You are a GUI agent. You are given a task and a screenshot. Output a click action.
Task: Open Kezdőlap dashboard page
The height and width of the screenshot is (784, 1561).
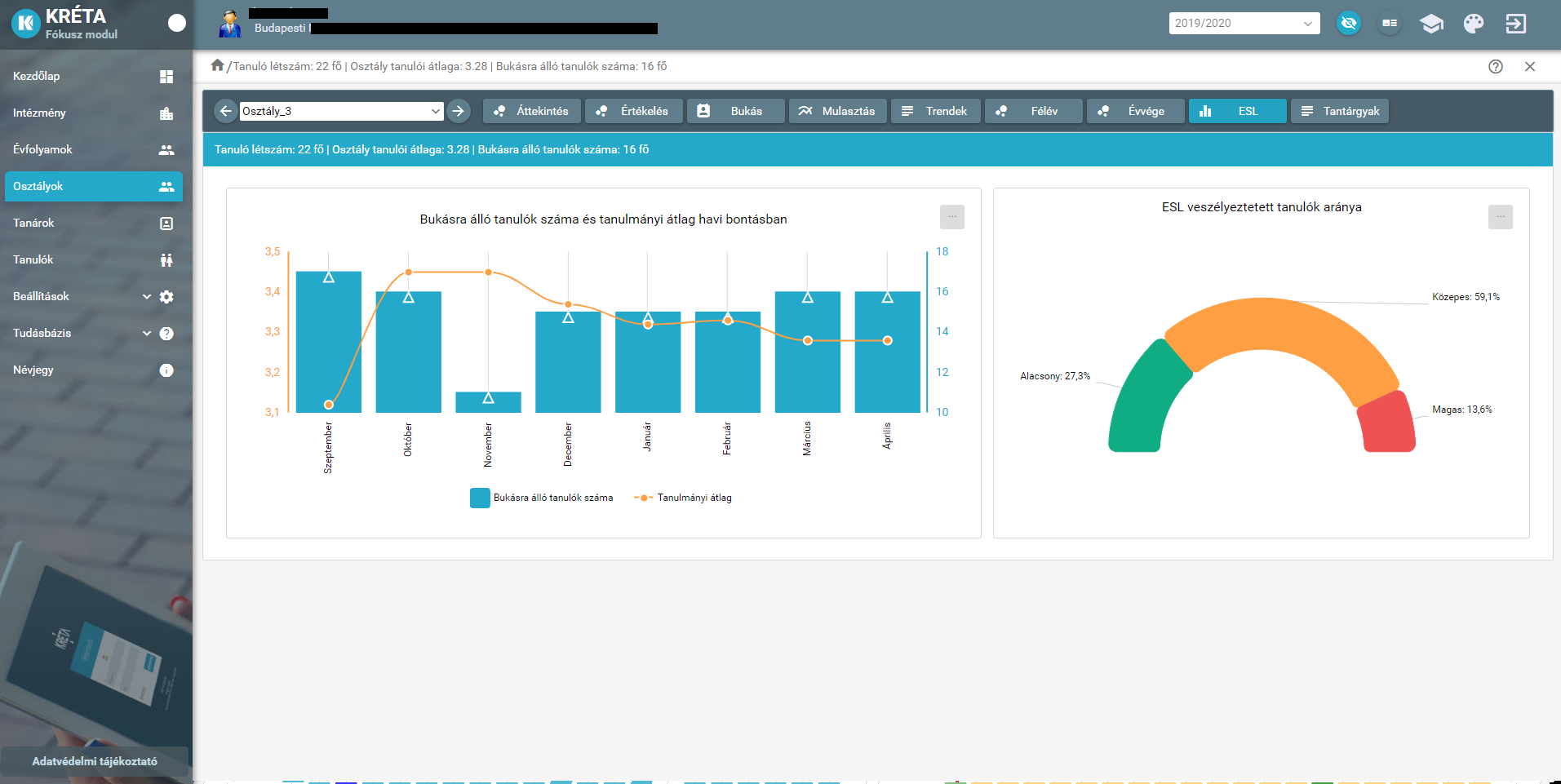pyautogui.click(x=94, y=76)
